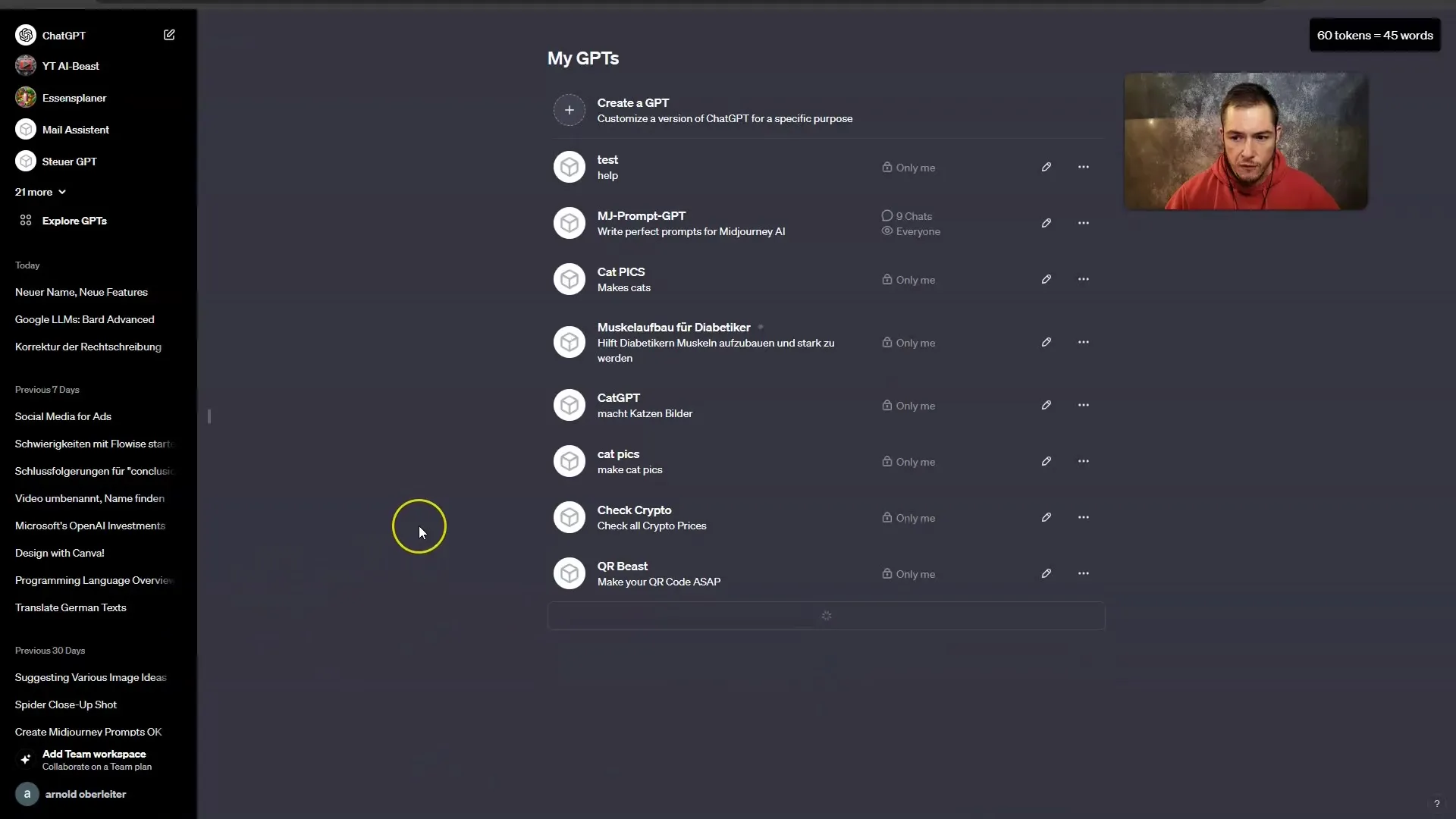Open Explore GPTs section

tap(74, 221)
